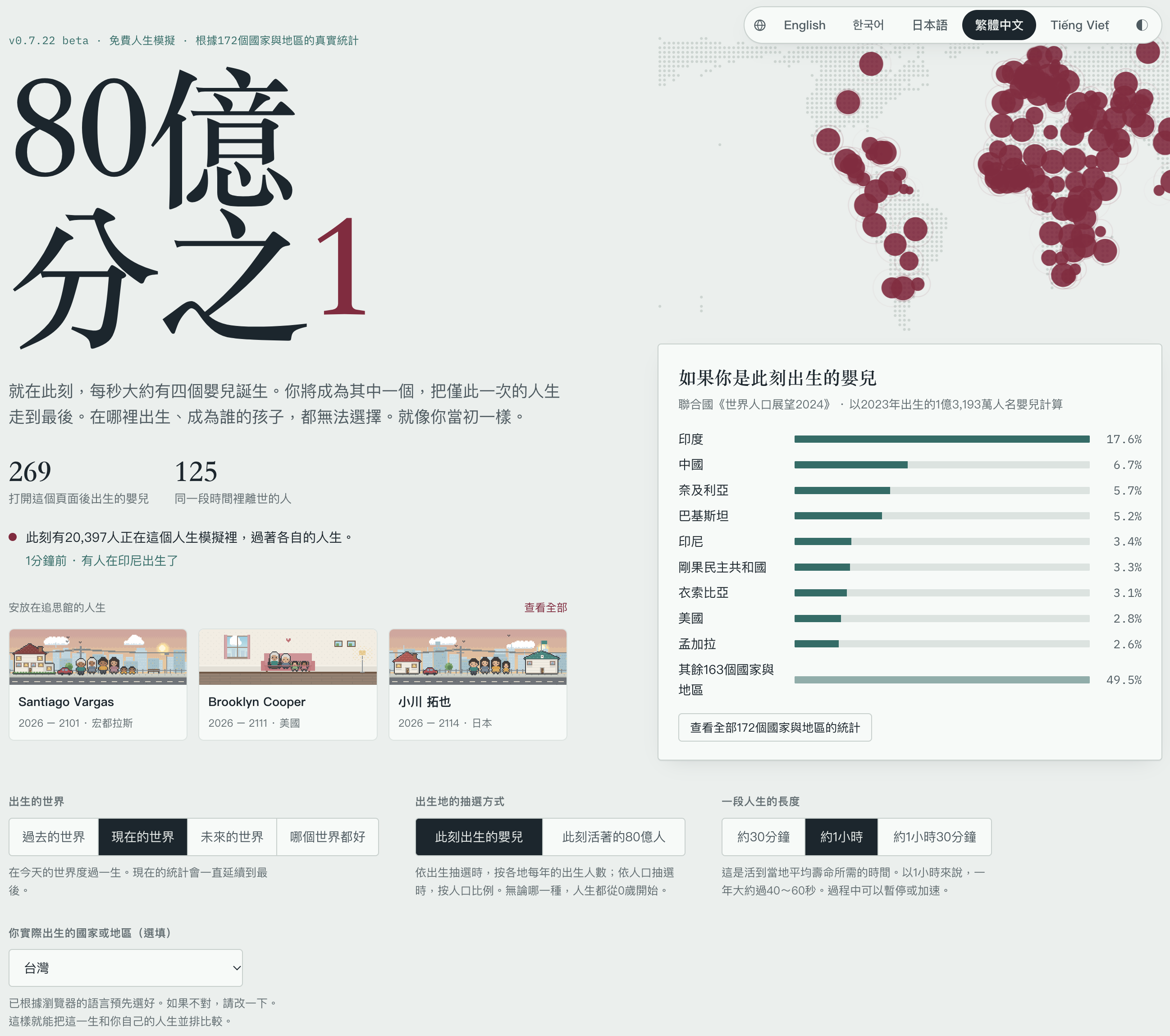This screenshot has width=1170, height=1036.
Task: Click the 衣索比亞 row label
Action: pos(704,593)
